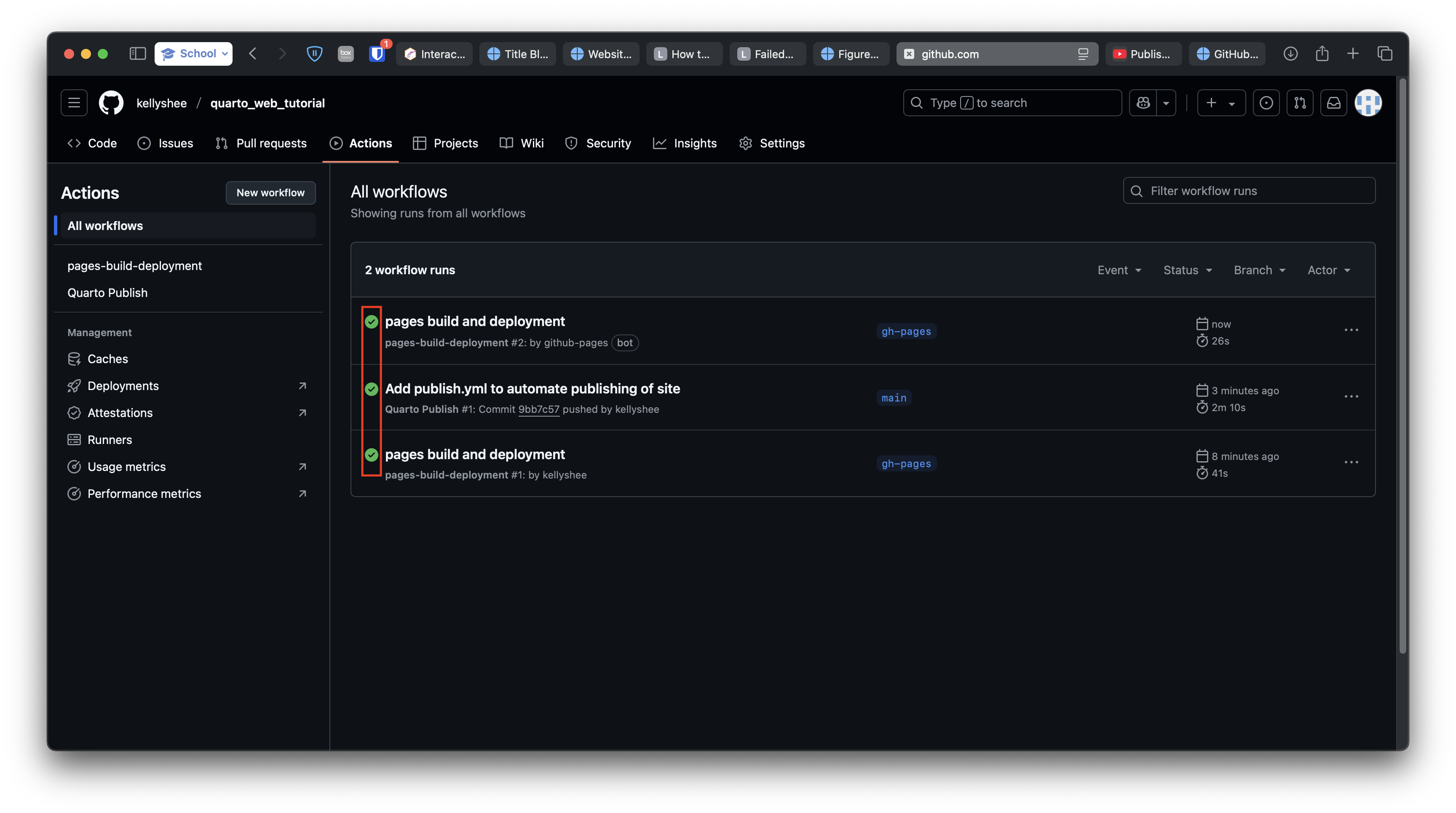Click the GitHub Octocat logo
1456x813 pixels.
111,103
